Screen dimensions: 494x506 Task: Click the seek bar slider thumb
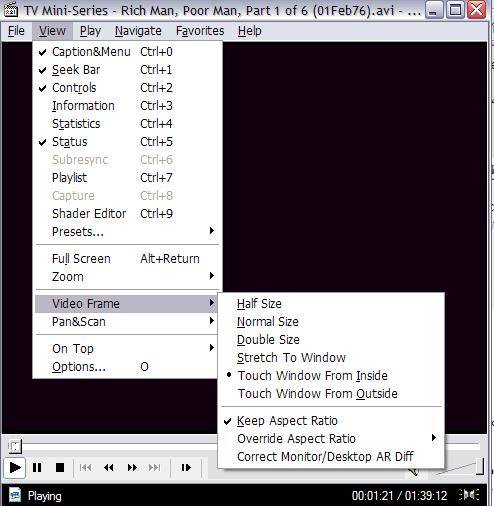tap(15, 446)
